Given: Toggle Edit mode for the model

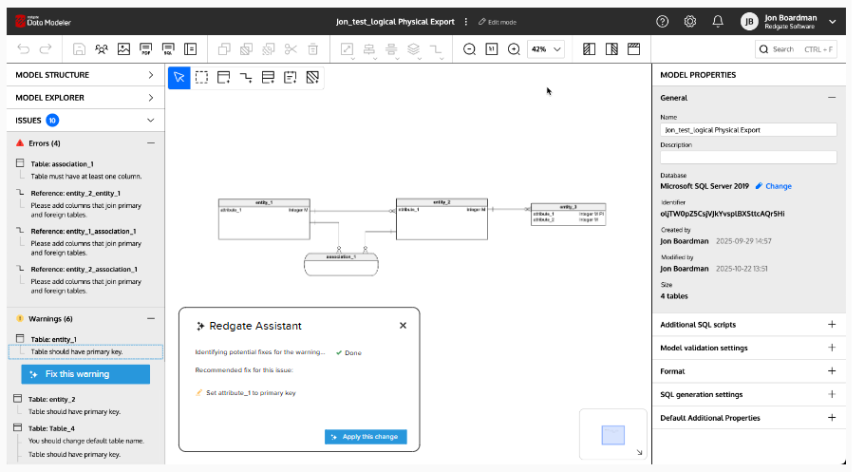Looking at the screenshot, I should [497, 21].
